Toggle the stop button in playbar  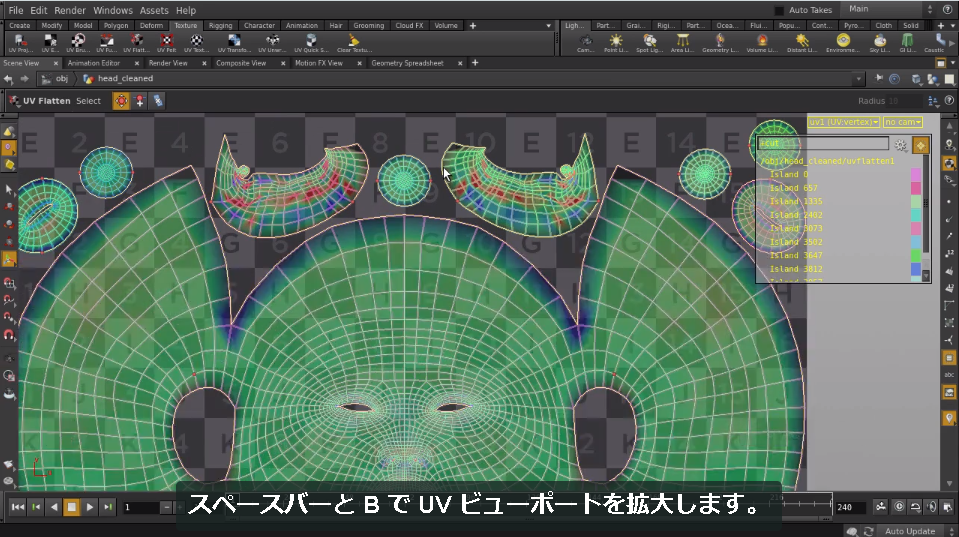coord(72,506)
